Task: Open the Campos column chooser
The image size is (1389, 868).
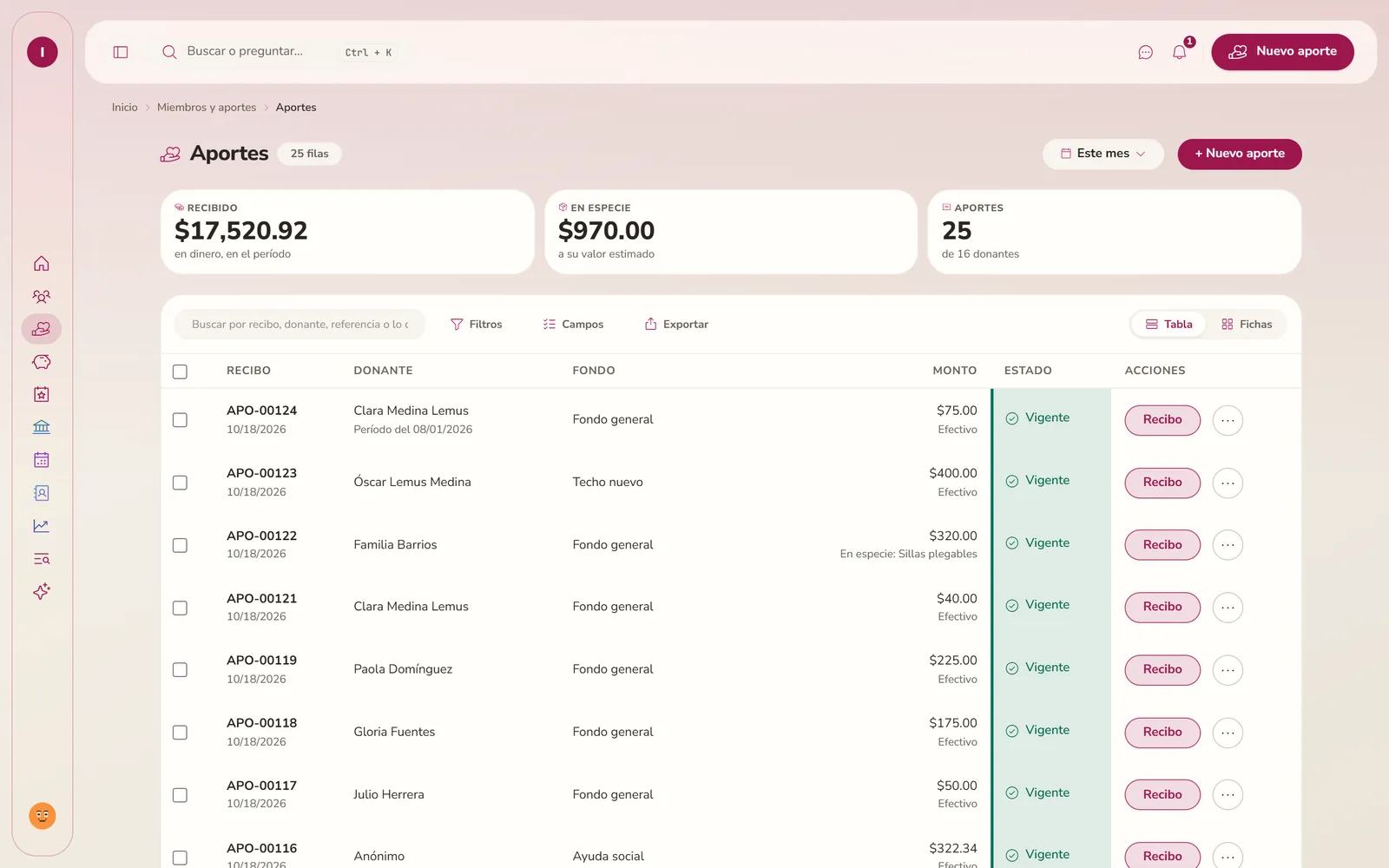Action: click(x=573, y=324)
